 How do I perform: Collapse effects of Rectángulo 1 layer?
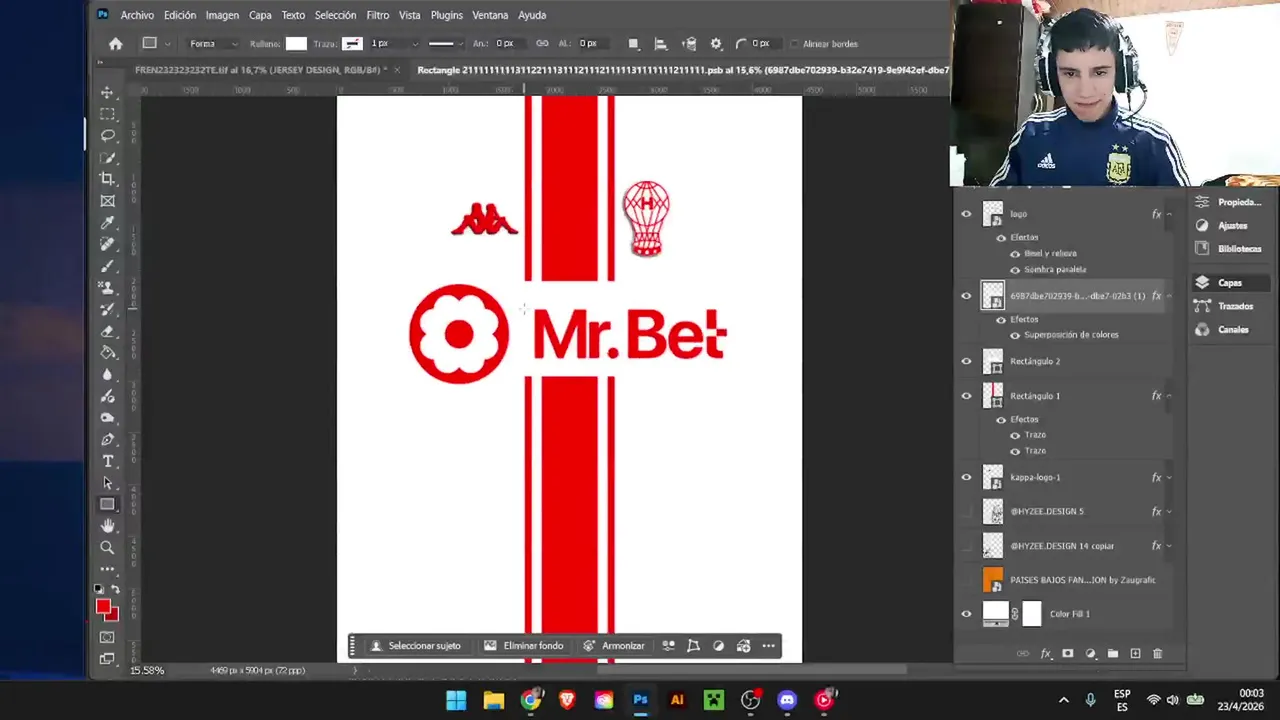(x=1169, y=396)
